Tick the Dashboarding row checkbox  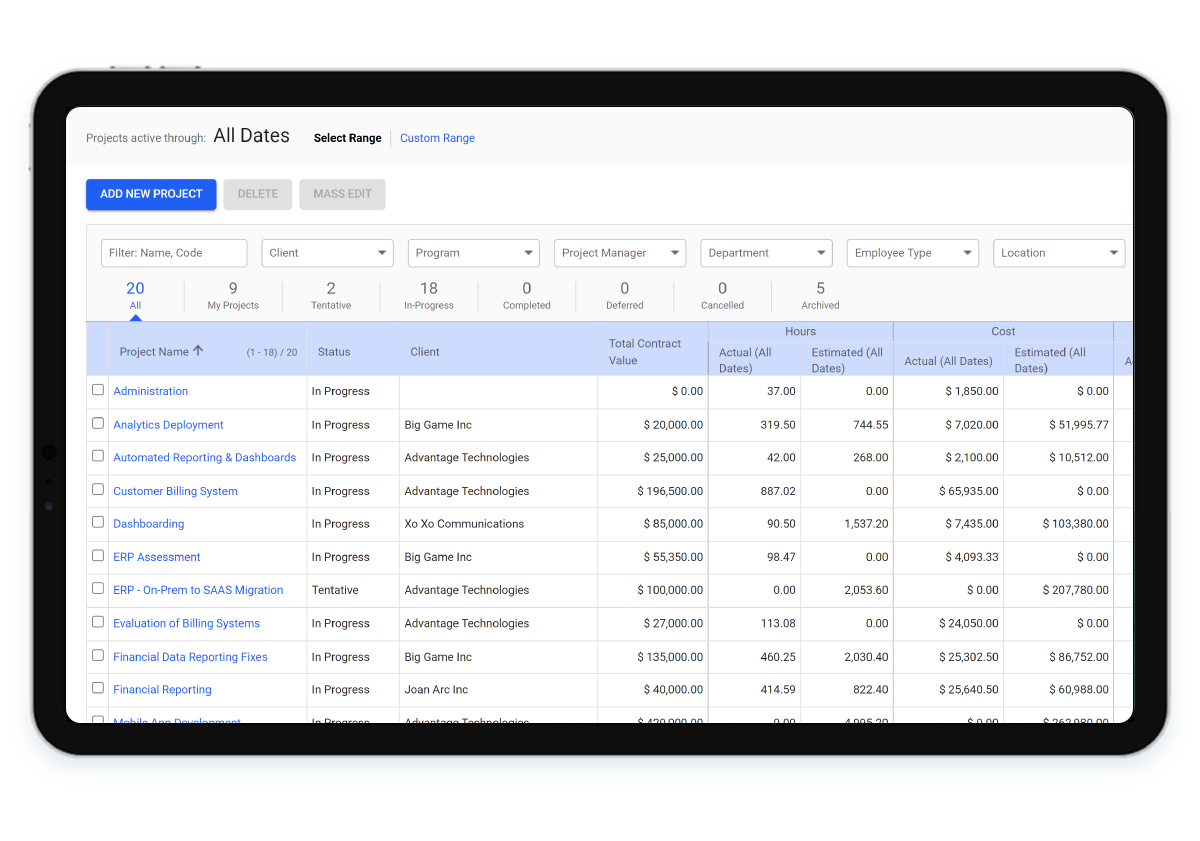click(x=98, y=522)
